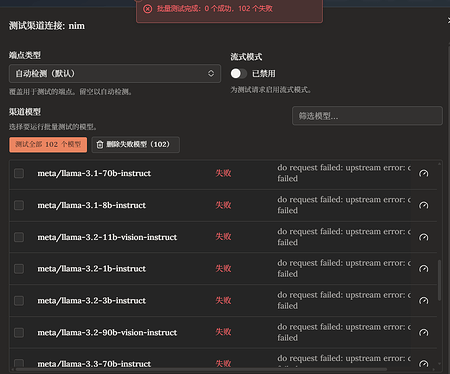Select checkbox for meta/llama-3.2-1b-instruct
Viewport: 450px width, 374px height.
coord(19,269)
